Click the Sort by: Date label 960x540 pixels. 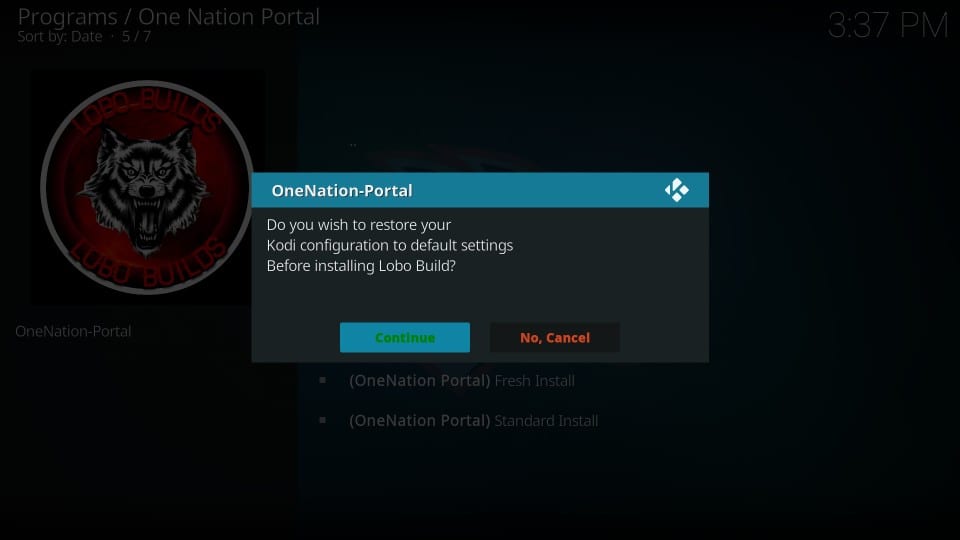pyautogui.click(x=59, y=37)
